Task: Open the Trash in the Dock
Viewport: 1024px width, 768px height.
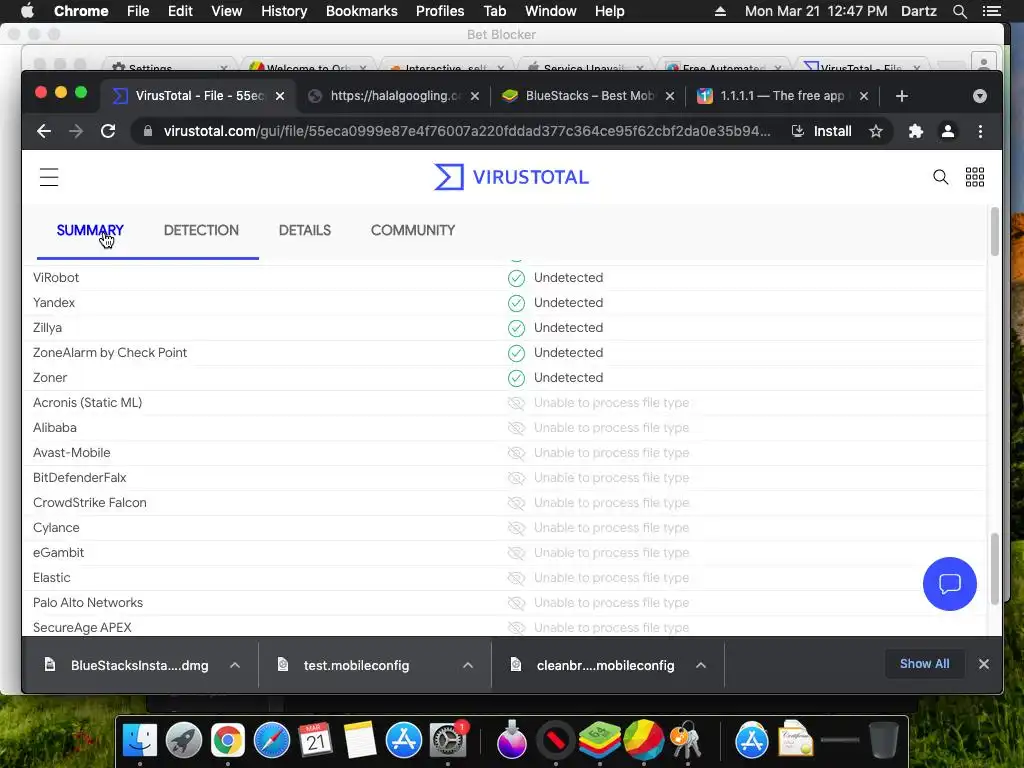Action: [x=883, y=741]
